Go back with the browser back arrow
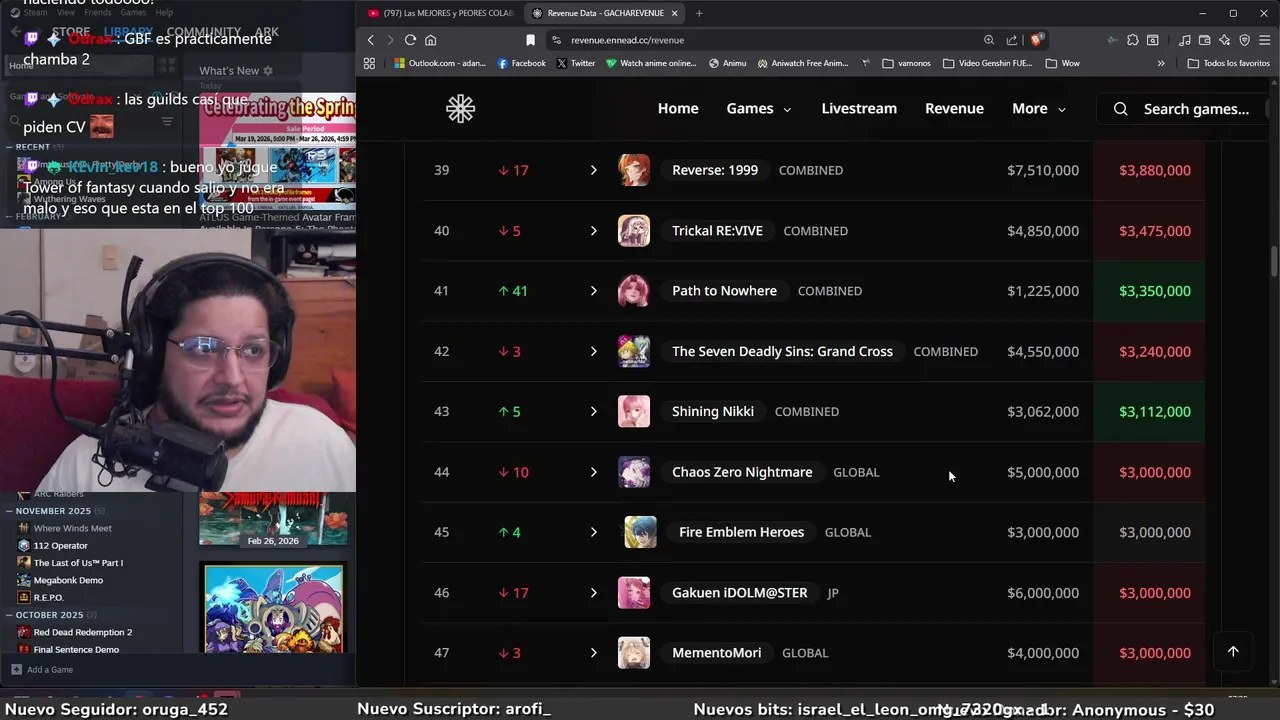Screen dimensions: 1280x720 click(370, 40)
